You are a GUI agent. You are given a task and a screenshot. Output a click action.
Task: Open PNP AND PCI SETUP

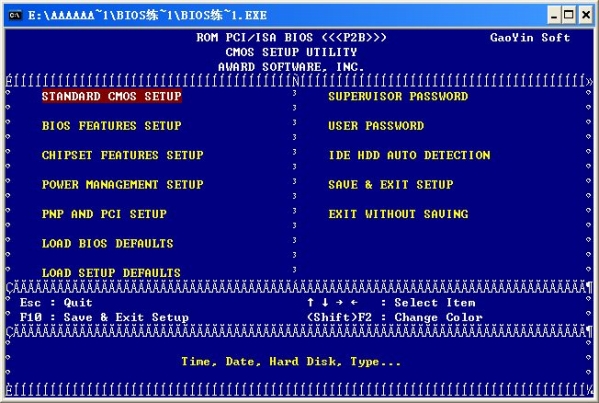tap(104, 214)
